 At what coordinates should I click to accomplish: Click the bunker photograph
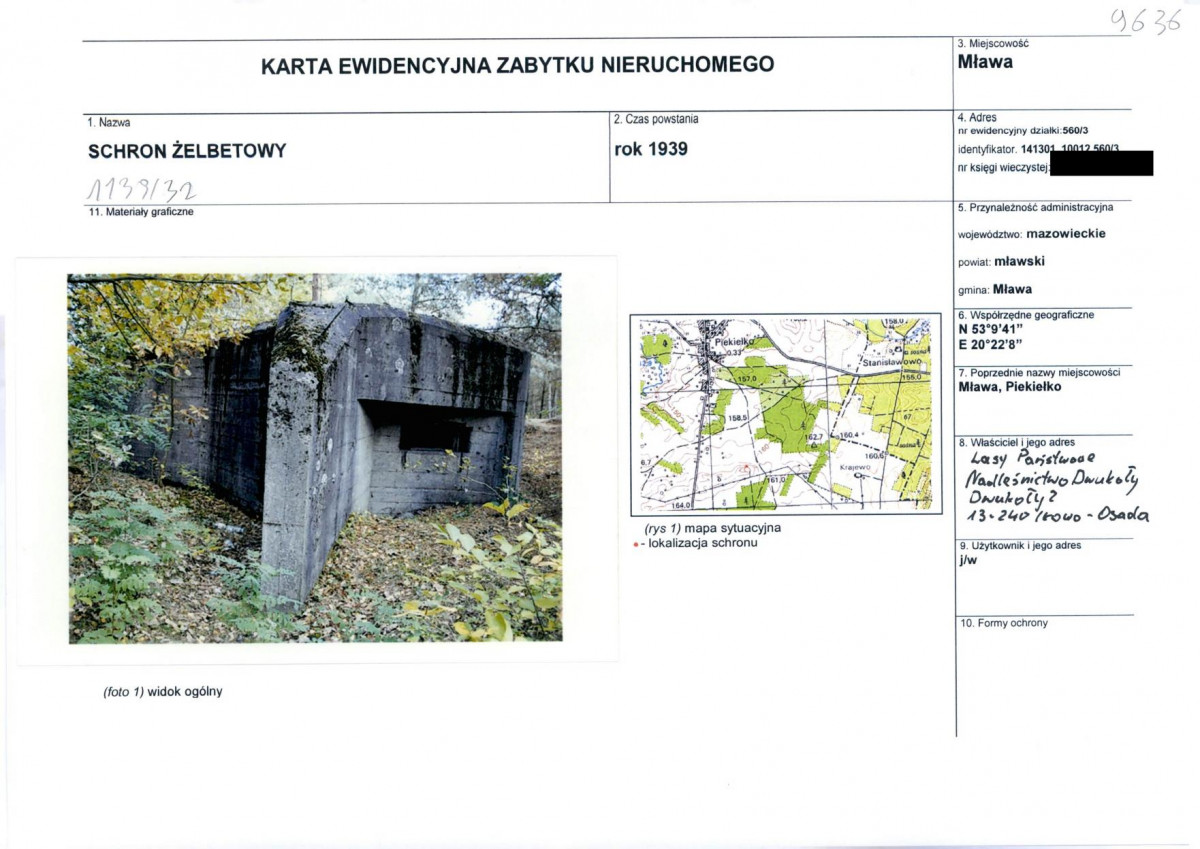(315, 457)
